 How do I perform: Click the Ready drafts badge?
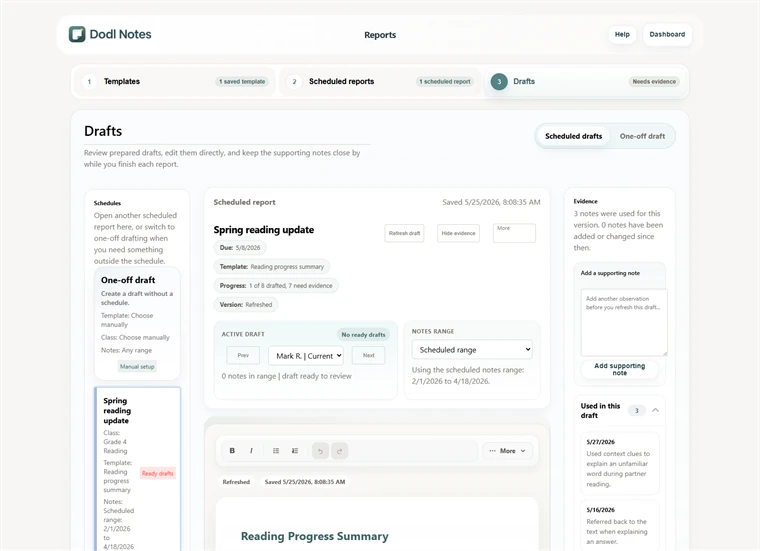(158, 473)
